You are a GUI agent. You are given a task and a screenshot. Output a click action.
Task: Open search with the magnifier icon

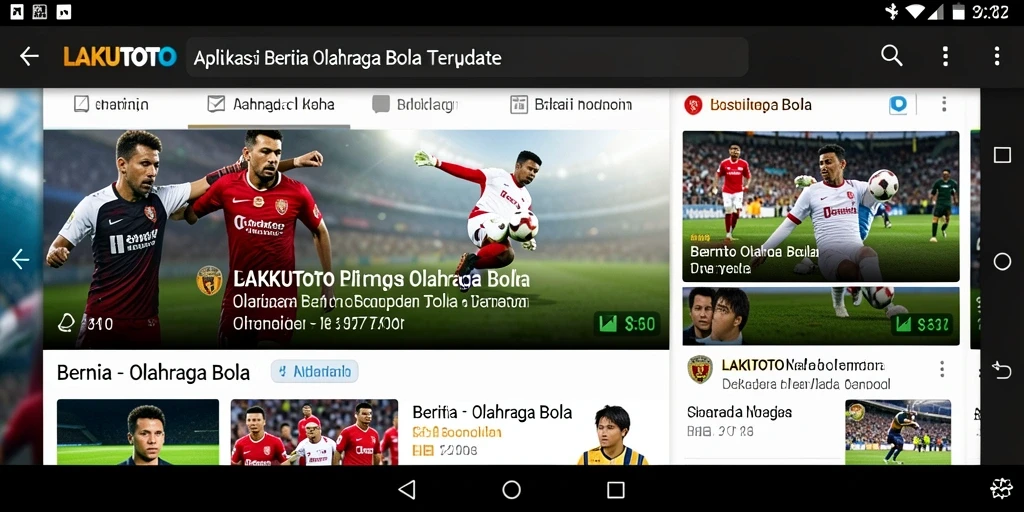tap(891, 56)
